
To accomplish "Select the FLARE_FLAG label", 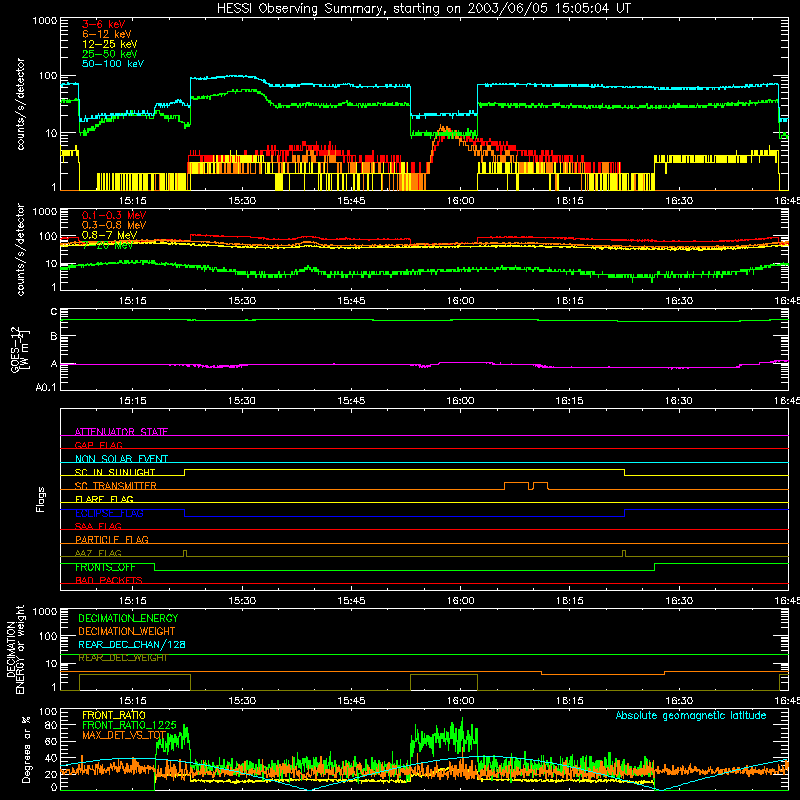I will point(104,499).
